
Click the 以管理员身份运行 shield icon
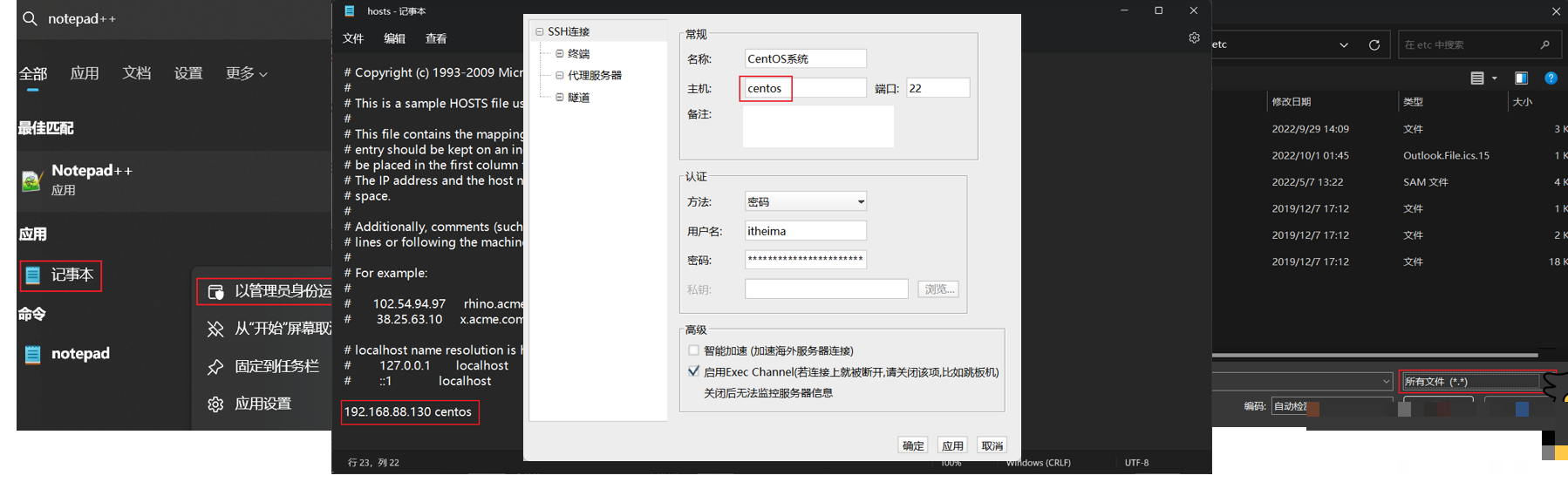coord(215,291)
